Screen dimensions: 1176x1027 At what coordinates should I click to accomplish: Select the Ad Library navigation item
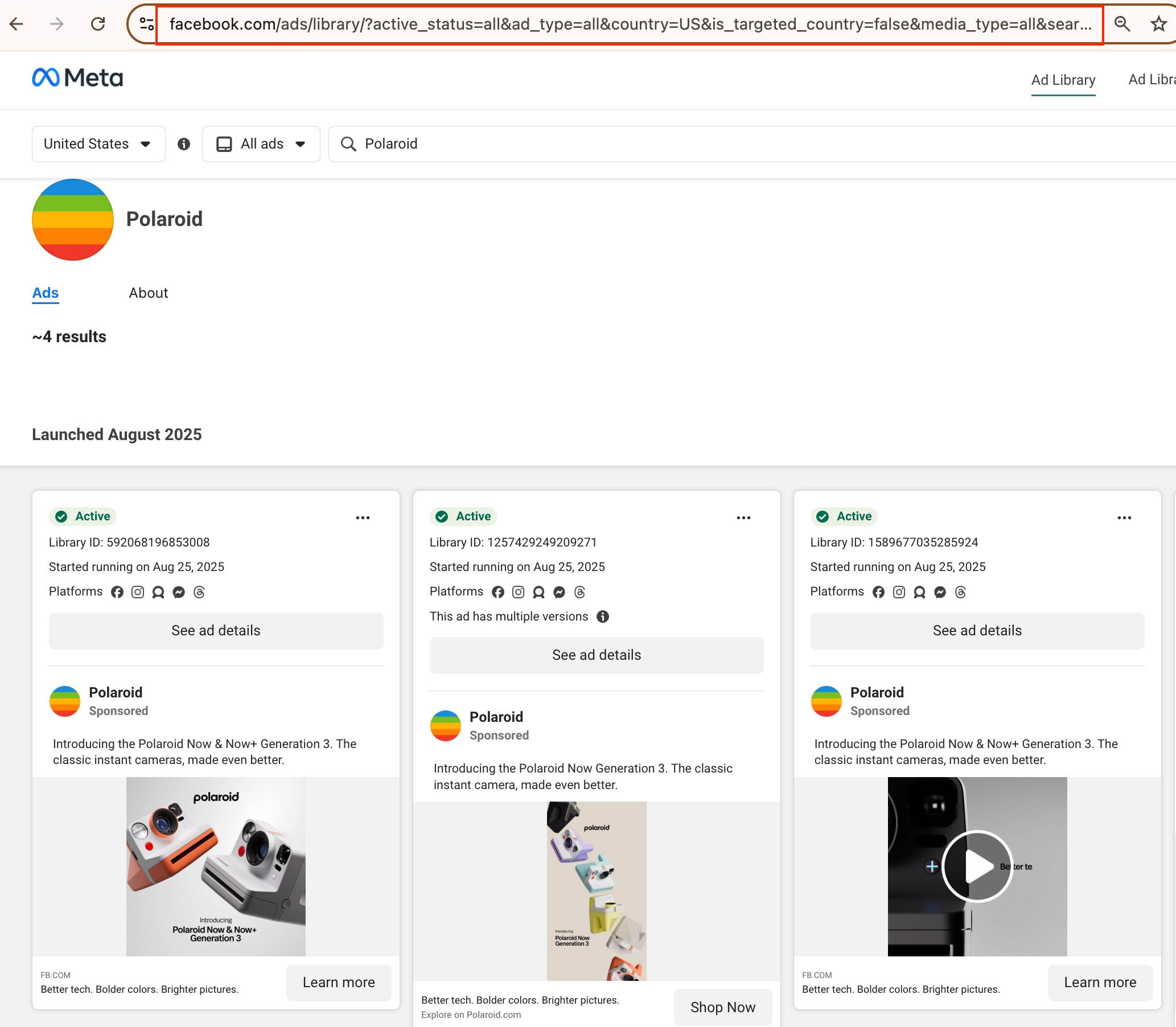click(x=1063, y=80)
